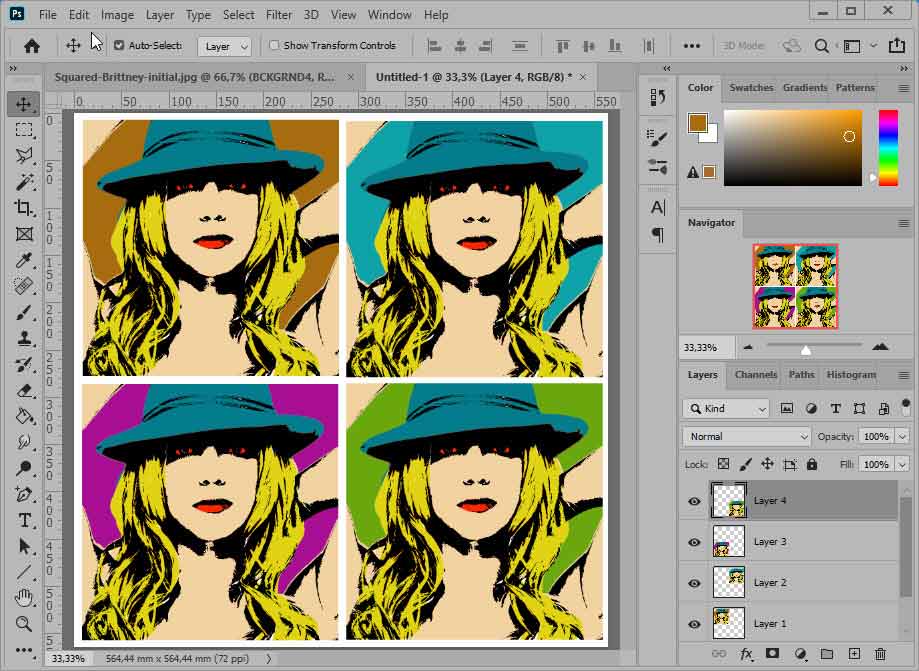Switch to Squared-Brittney-initial.jpg document tab
This screenshot has height=671, width=919.
tap(195, 77)
